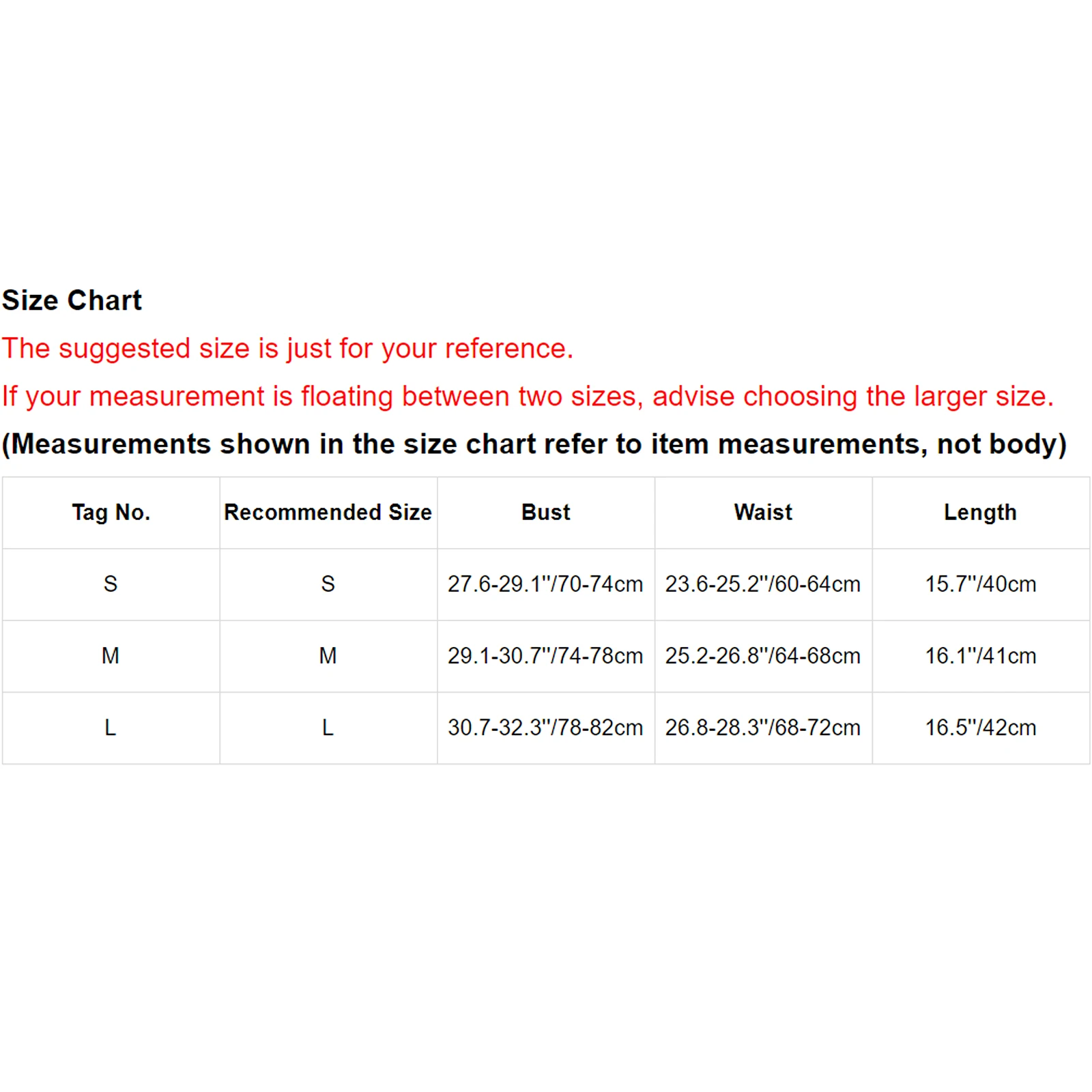Select length value 16.5"/42cm

980,728
